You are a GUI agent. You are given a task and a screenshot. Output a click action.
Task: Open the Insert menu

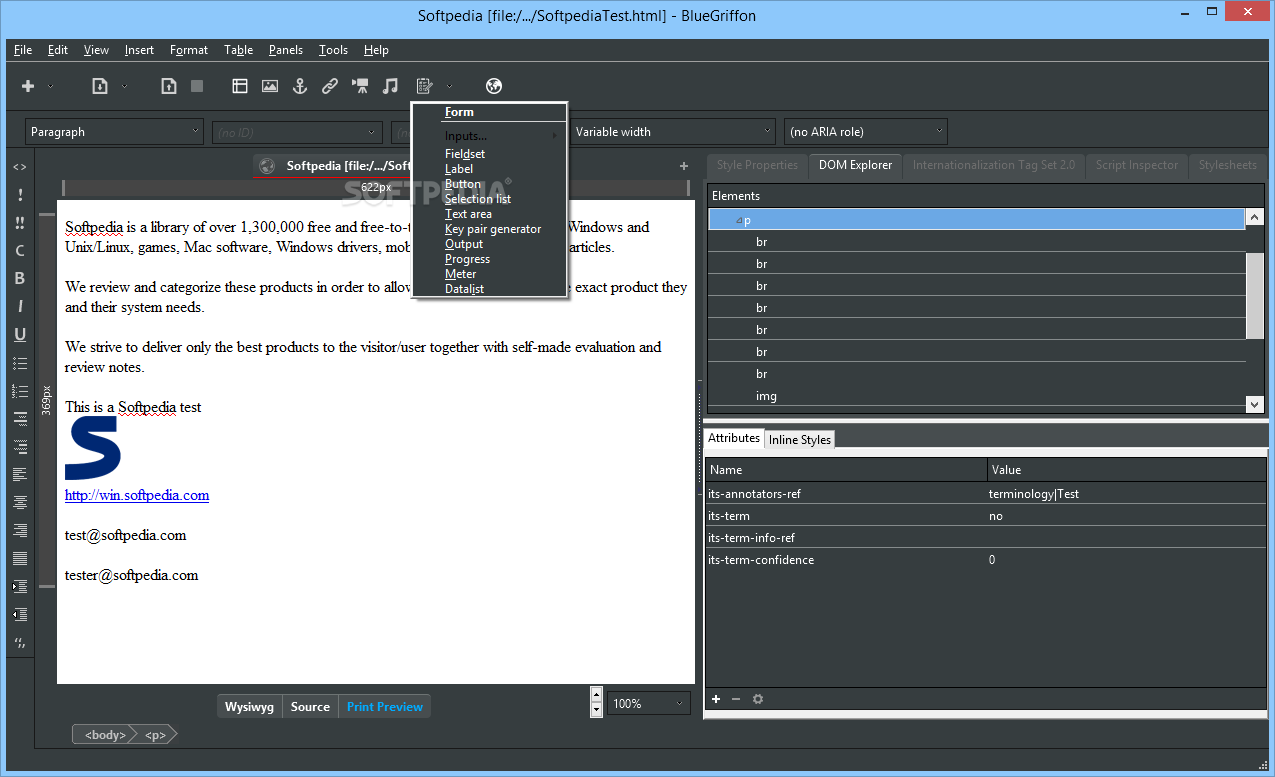click(x=139, y=50)
